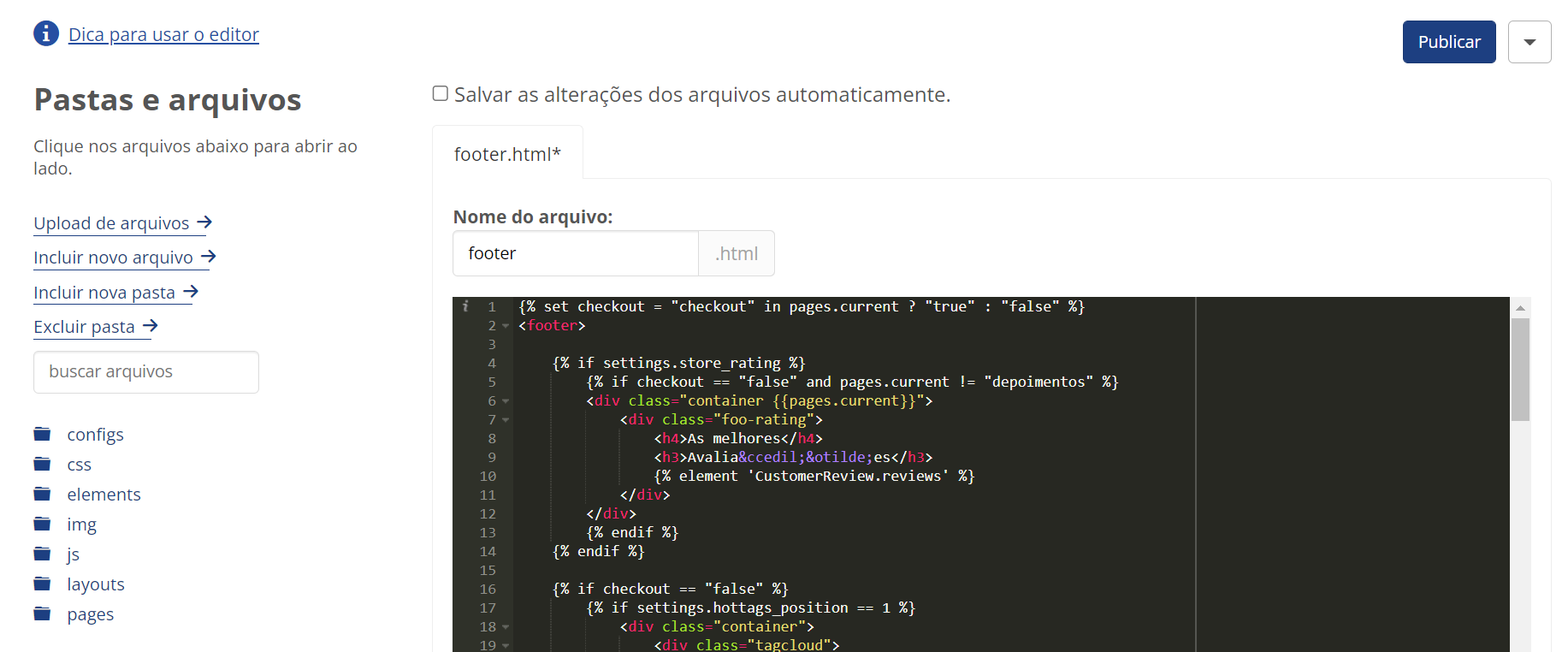Collapse code fold at line 19
The width and height of the screenshot is (1568, 652).
click(506, 646)
